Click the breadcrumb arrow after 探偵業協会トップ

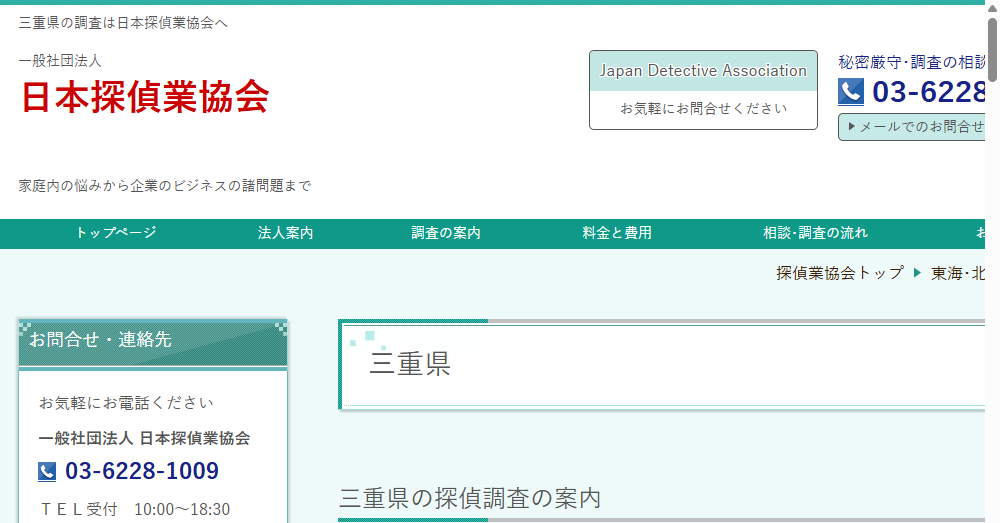(x=917, y=273)
